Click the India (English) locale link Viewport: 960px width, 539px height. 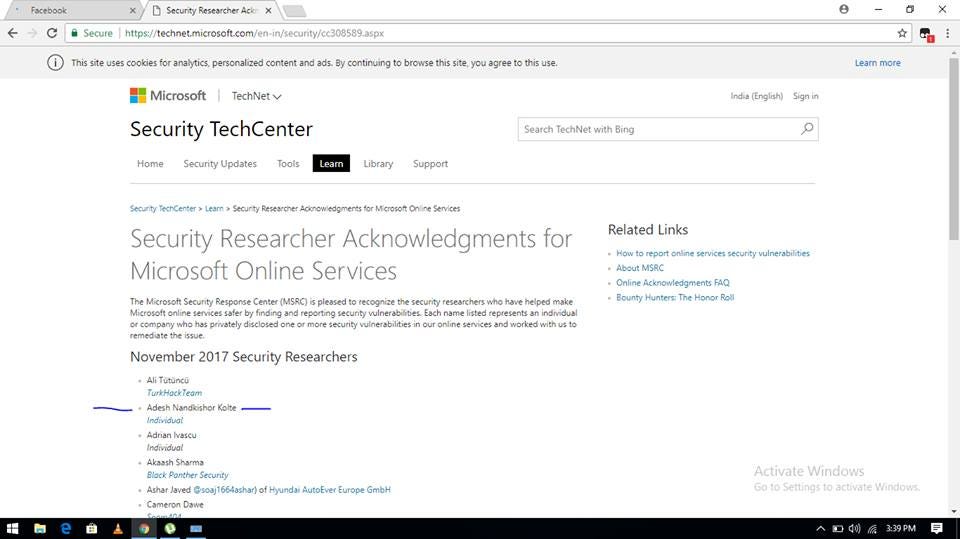pos(756,96)
